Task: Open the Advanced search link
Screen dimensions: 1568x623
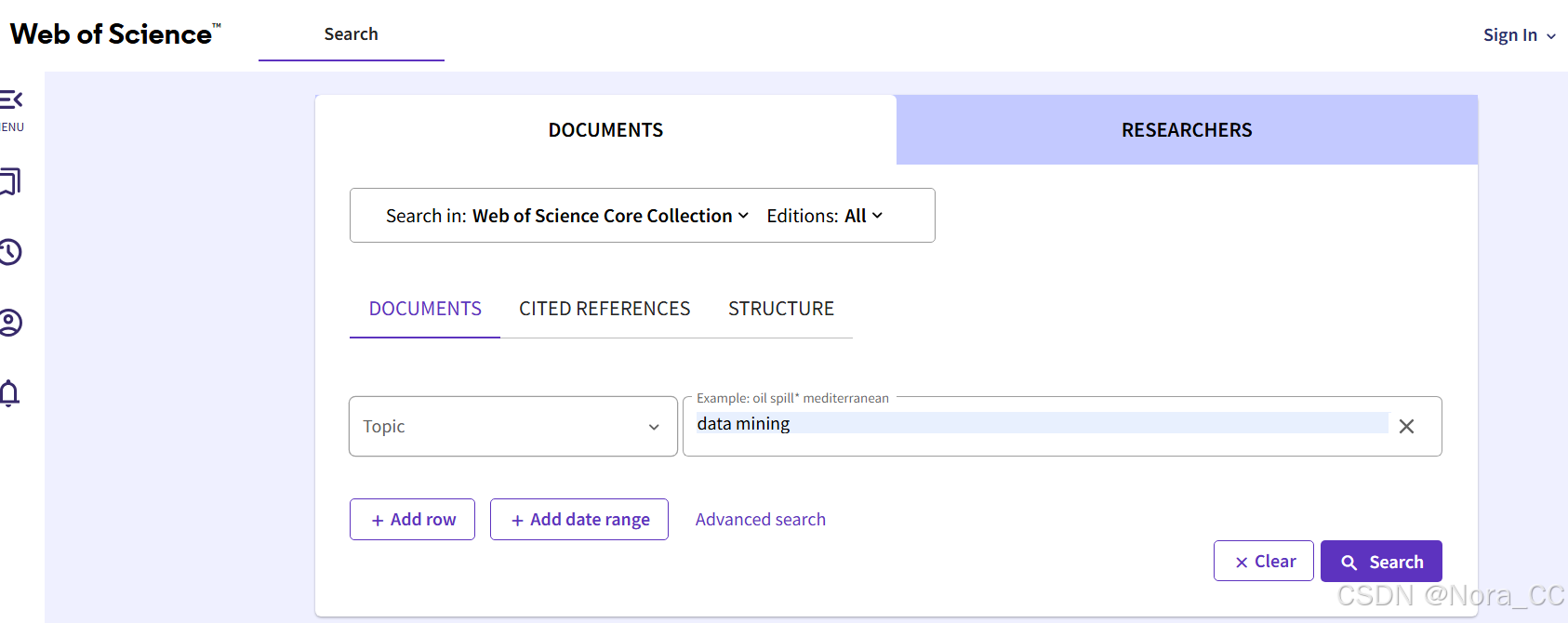Action: point(760,520)
